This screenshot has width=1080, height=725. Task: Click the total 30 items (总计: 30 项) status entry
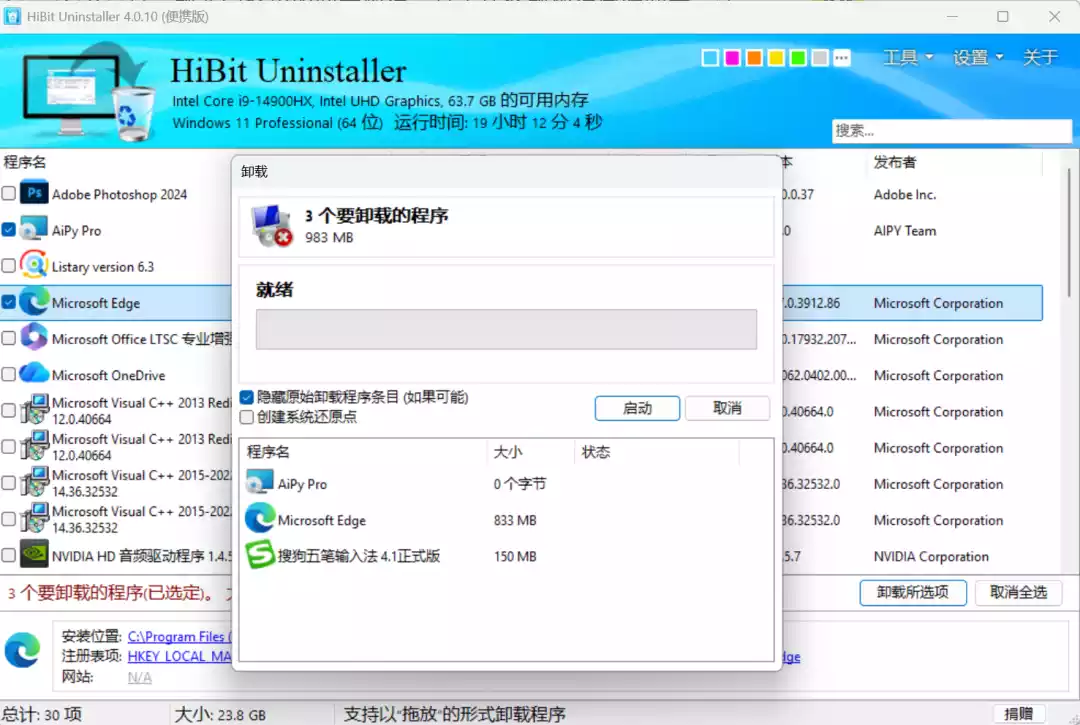click(x=41, y=714)
